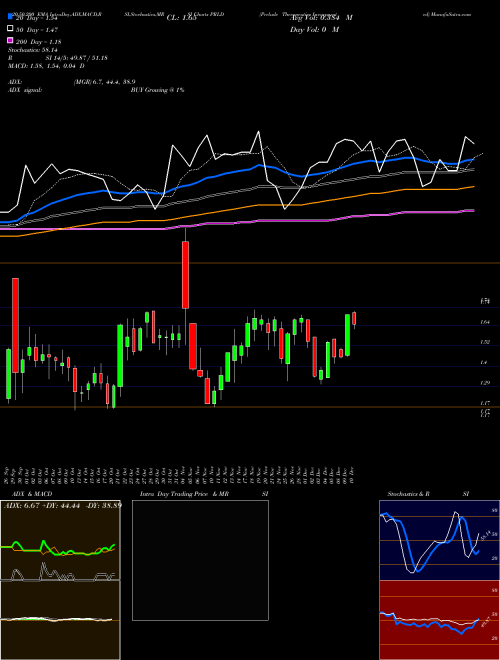Open the empty Intra Day Trading Price chart box
This screenshot has height=660, width=500.
tap(200, 560)
